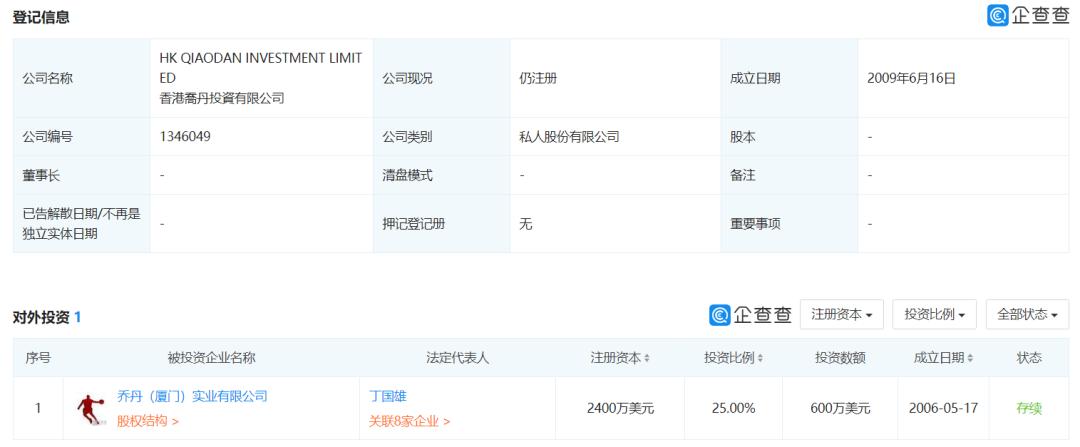Select the 香港喬丹投資有限公司 company name text
This screenshot has width=1080, height=447.
pos(222,98)
